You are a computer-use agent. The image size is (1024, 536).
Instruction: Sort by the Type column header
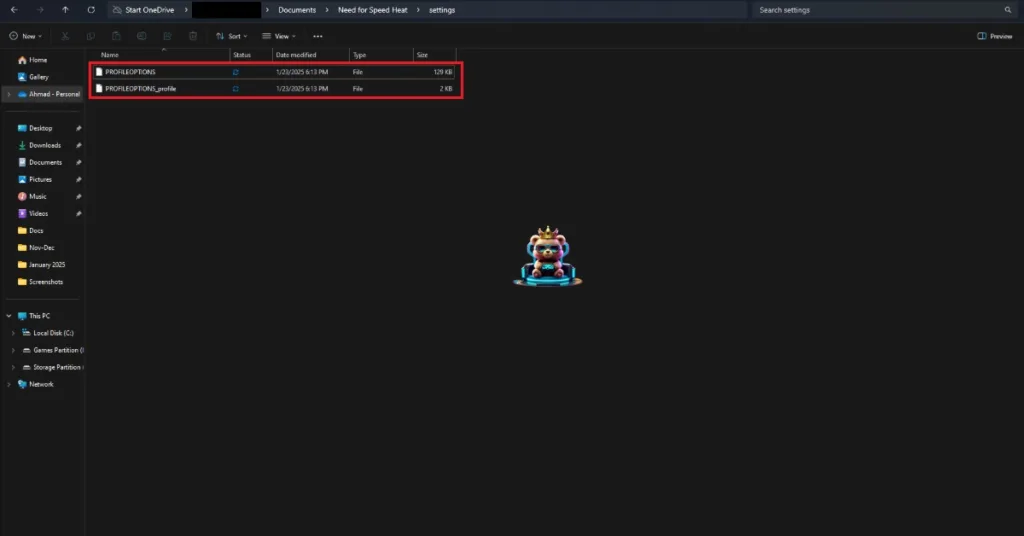click(x=359, y=55)
